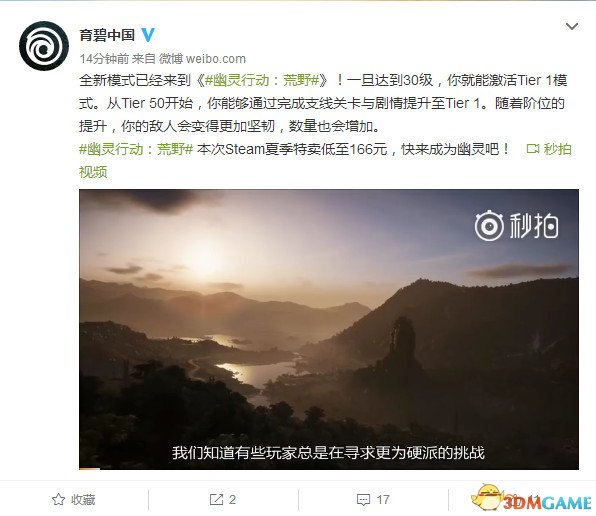The height and width of the screenshot is (516, 596).
Task: Click the wrapped 视频 link text
Action: pos(93,172)
